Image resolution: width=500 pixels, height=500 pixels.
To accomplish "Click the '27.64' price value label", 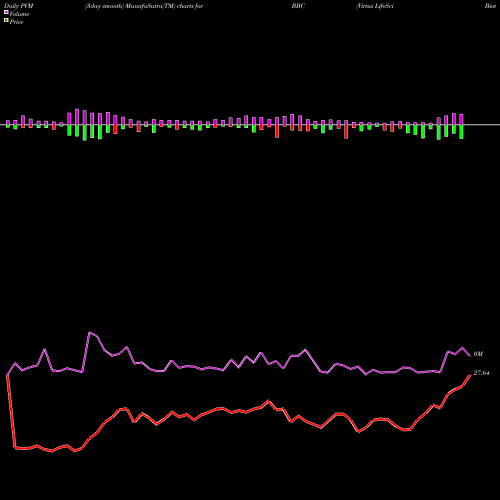I will pos(481,373).
